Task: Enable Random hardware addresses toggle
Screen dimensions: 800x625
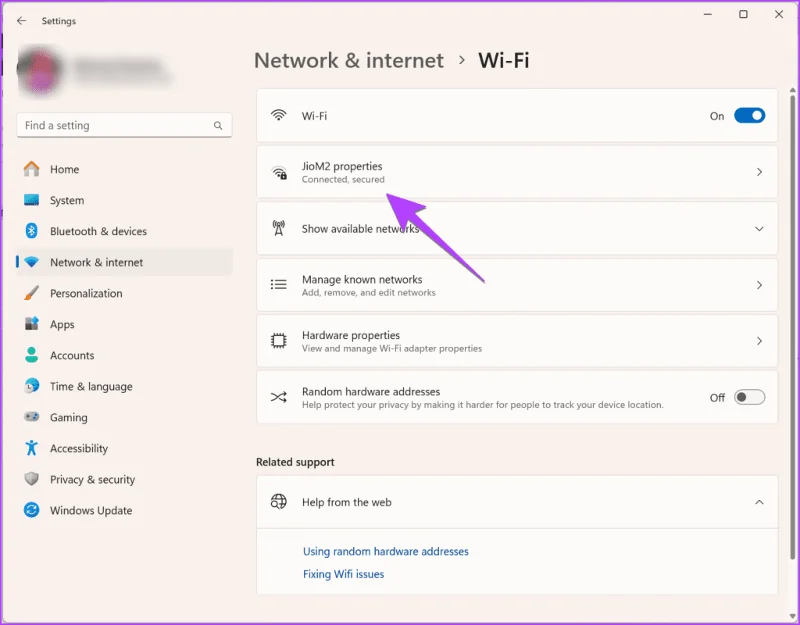Action: (749, 397)
